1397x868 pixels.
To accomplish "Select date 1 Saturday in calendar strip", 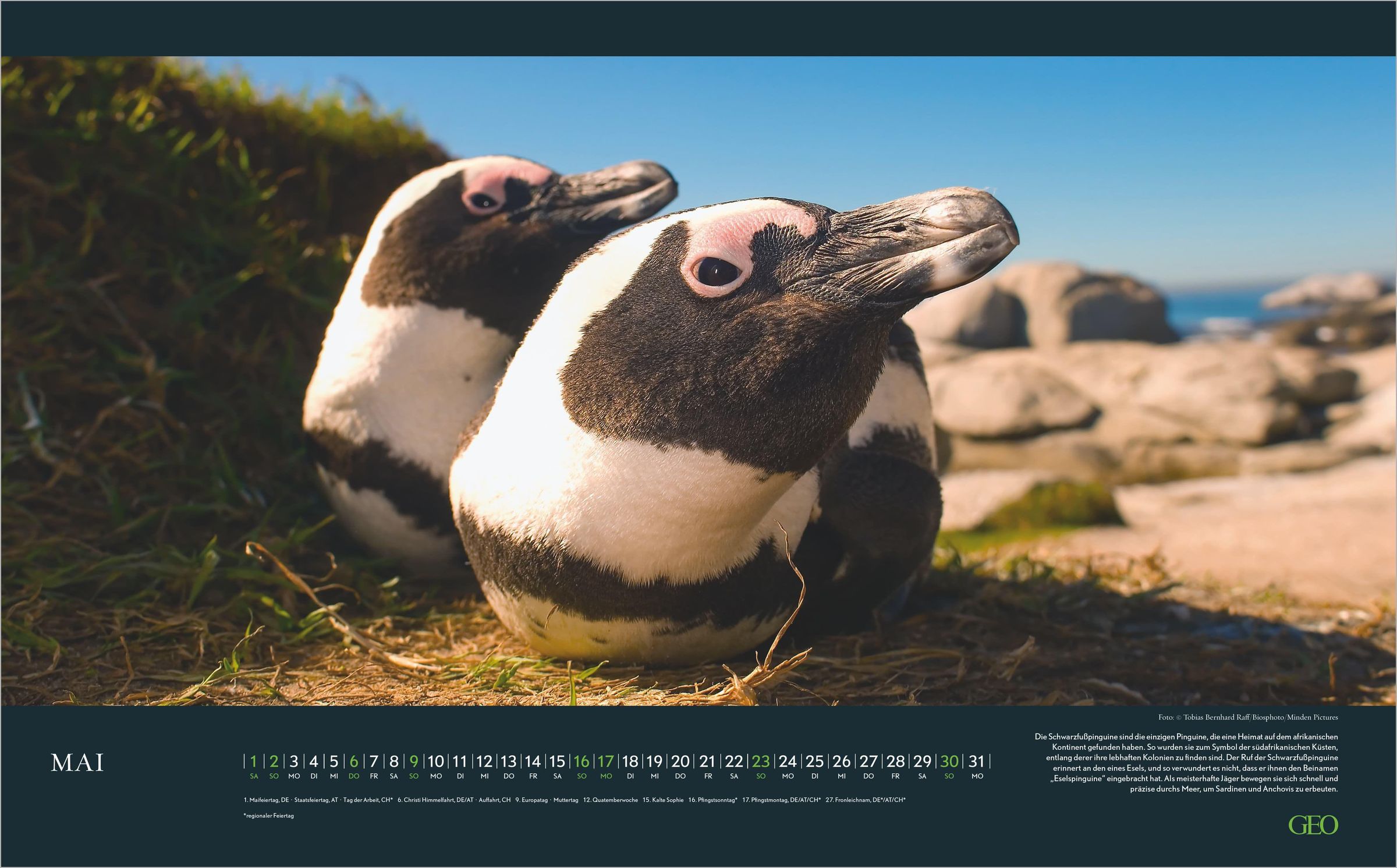I will coord(254,761).
